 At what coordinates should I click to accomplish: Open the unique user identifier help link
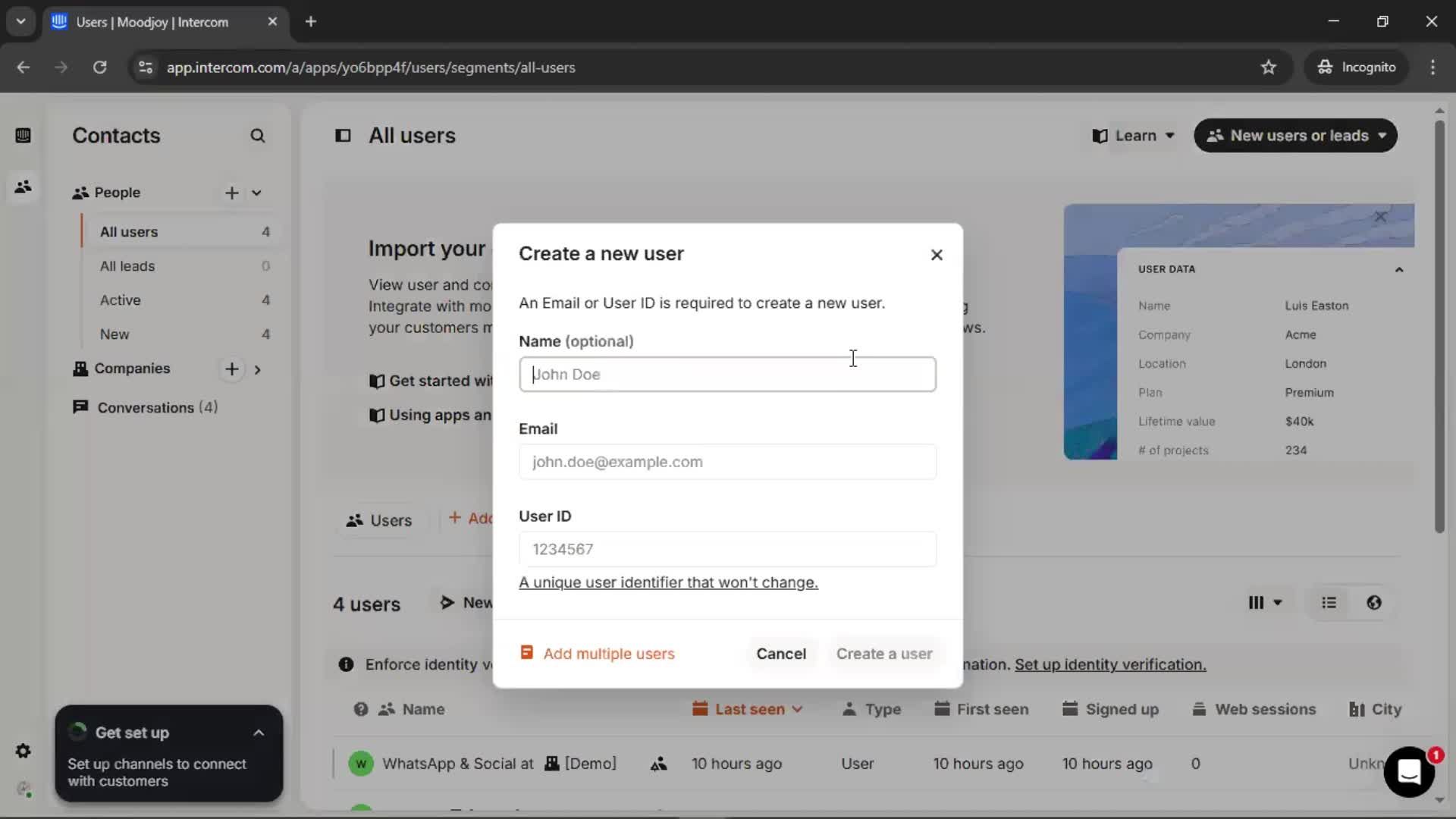coord(668,582)
